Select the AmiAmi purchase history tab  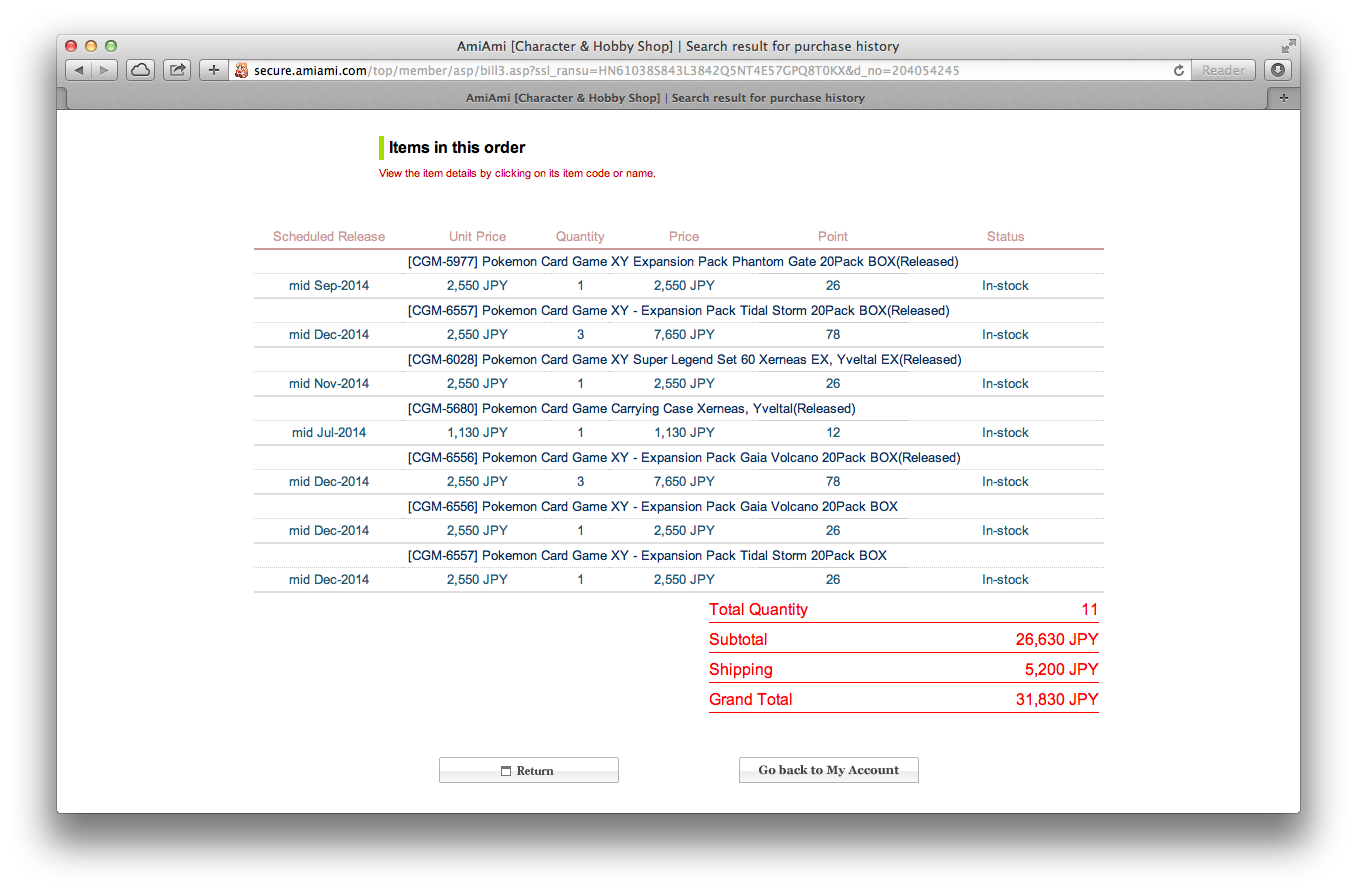click(x=665, y=98)
